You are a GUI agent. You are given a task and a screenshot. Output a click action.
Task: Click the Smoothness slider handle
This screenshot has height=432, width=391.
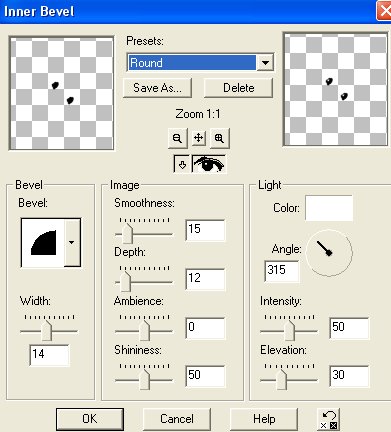[x=127, y=233]
